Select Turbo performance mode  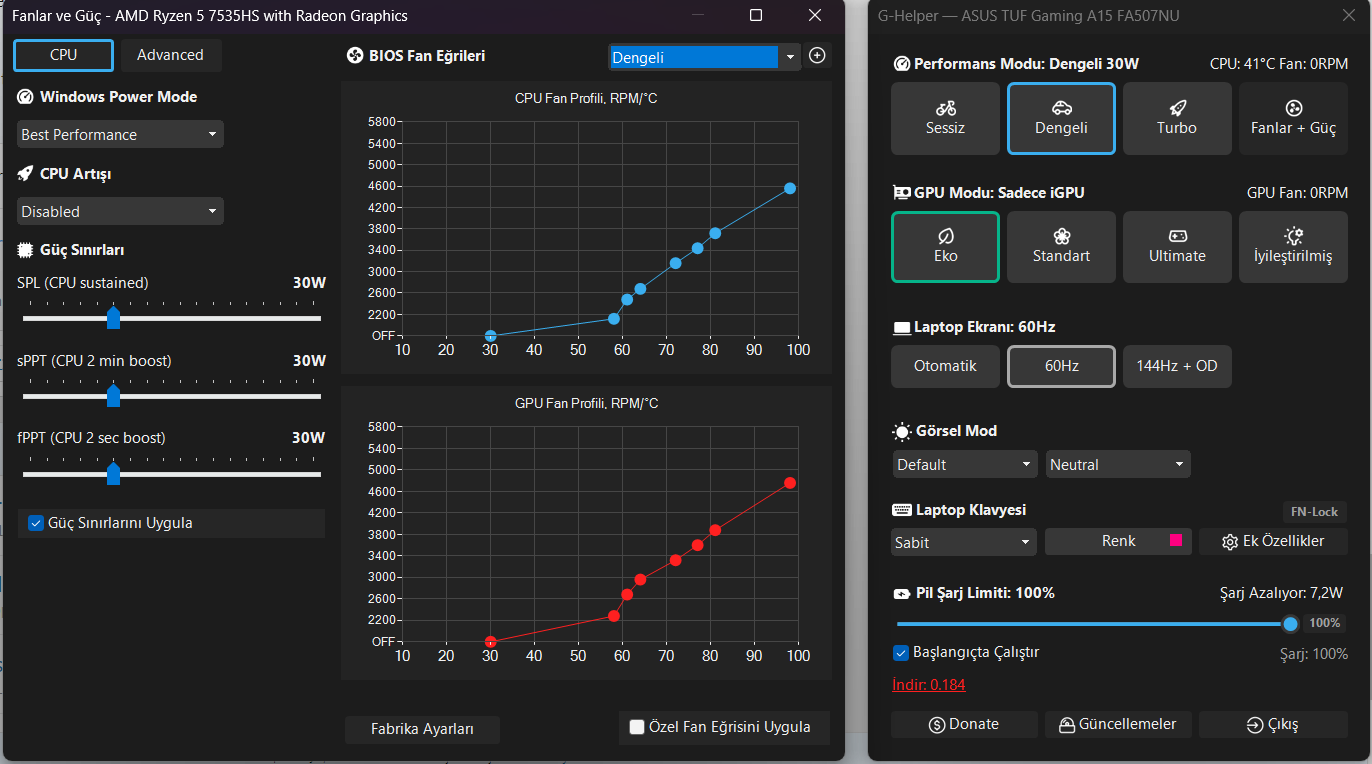(x=1177, y=118)
